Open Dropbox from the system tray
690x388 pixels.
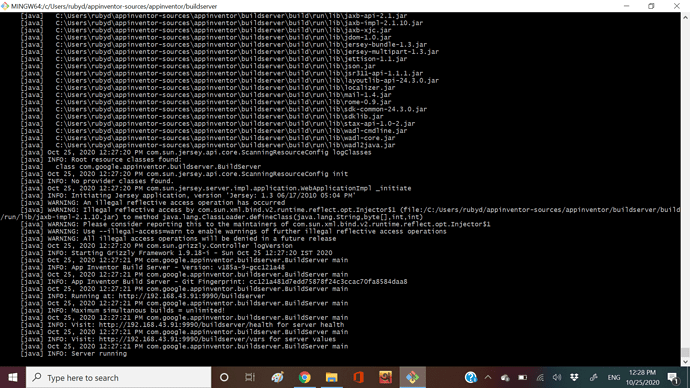tap(574, 377)
